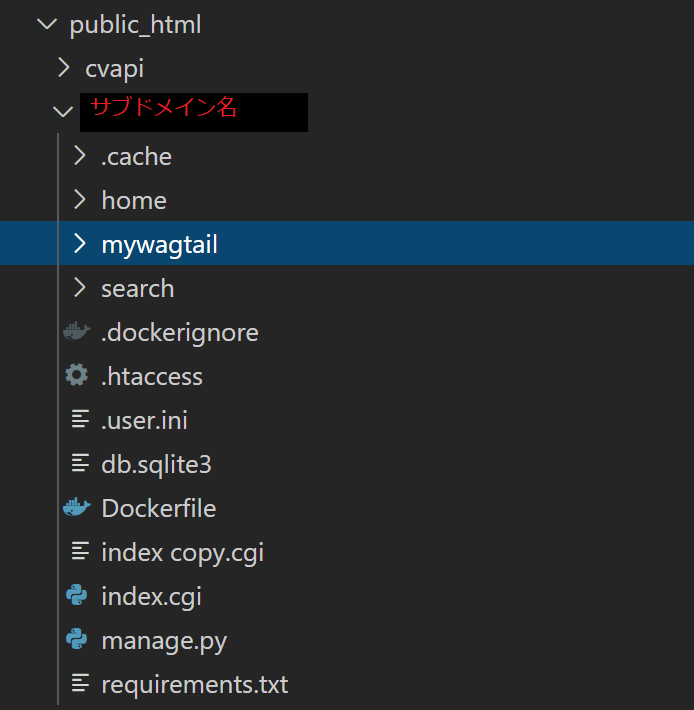Expand the search folder arrow
This screenshot has height=710, width=694.
tap(80, 288)
